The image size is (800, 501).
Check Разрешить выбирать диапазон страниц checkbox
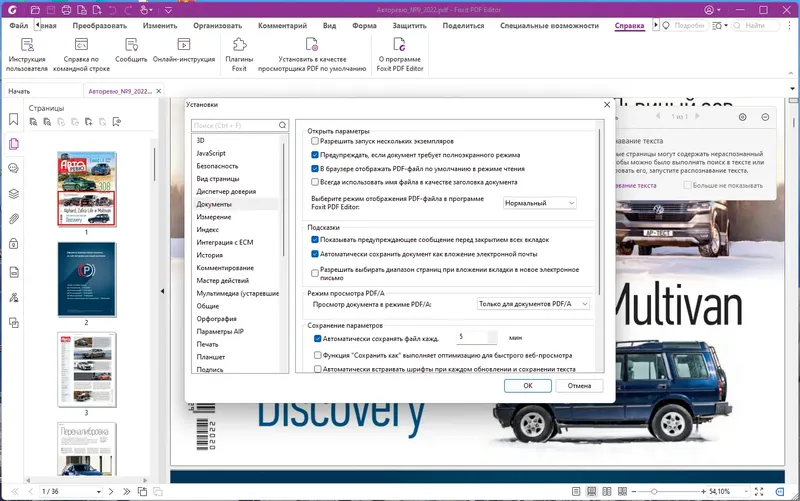point(315,273)
